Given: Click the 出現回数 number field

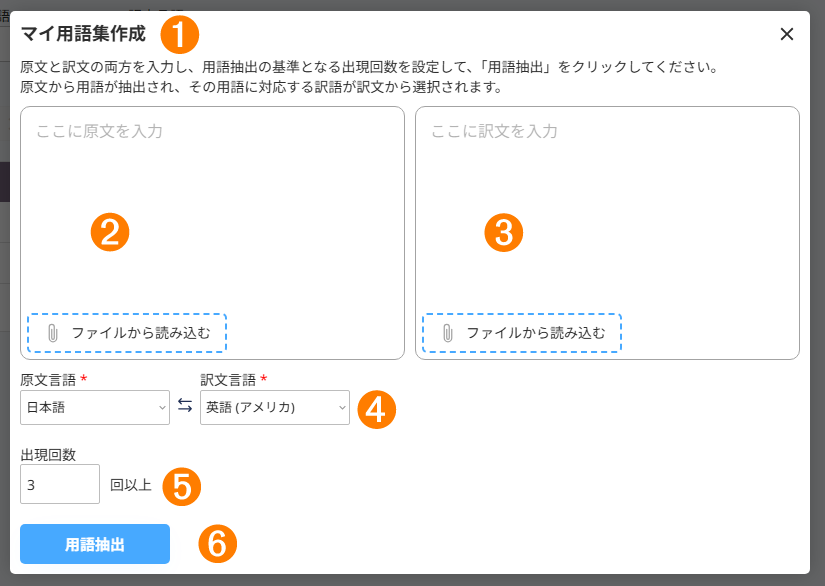Looking at the screenshot, I should [60, 484].
